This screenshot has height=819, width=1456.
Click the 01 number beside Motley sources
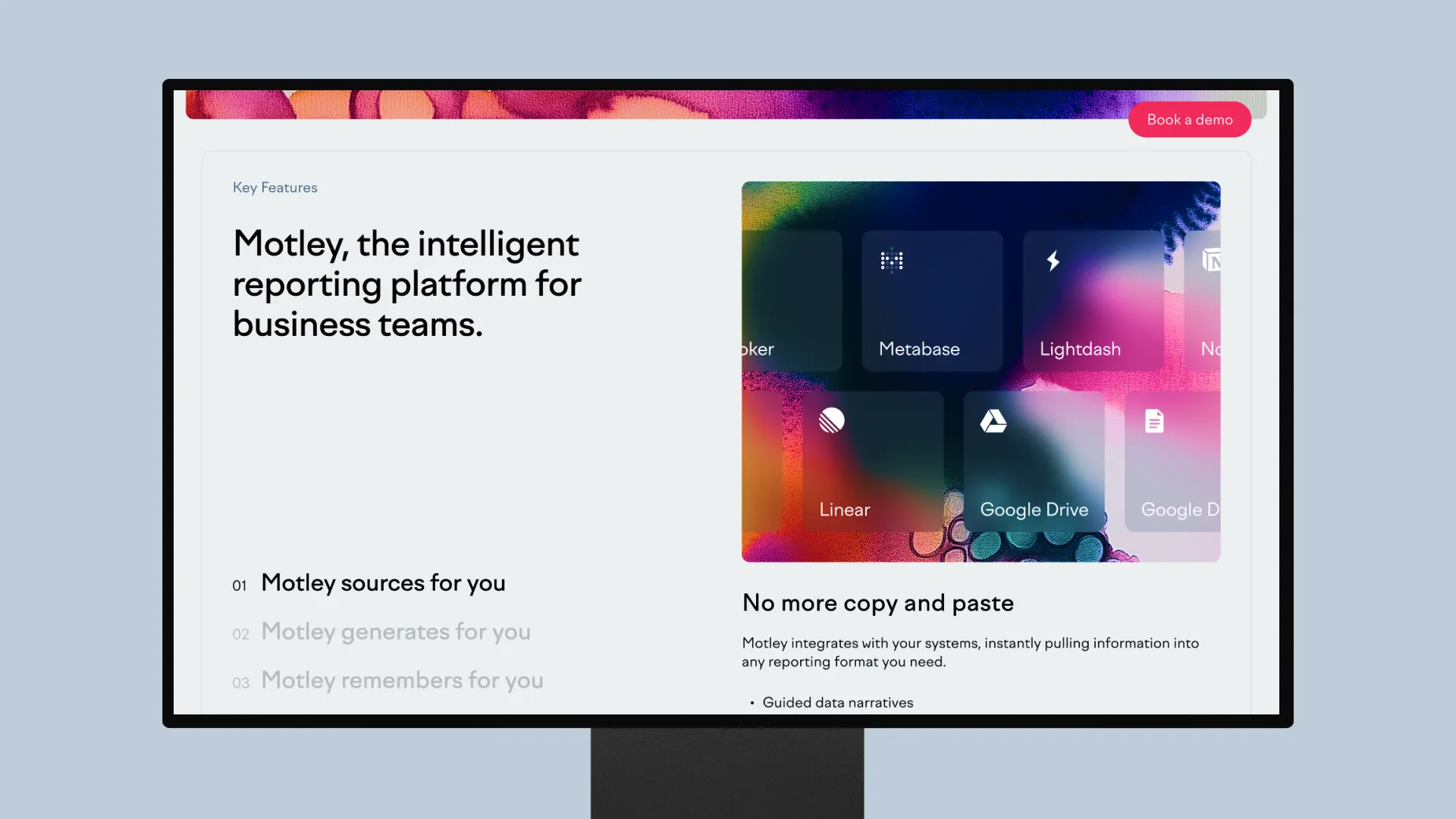(x=240, y=585)
